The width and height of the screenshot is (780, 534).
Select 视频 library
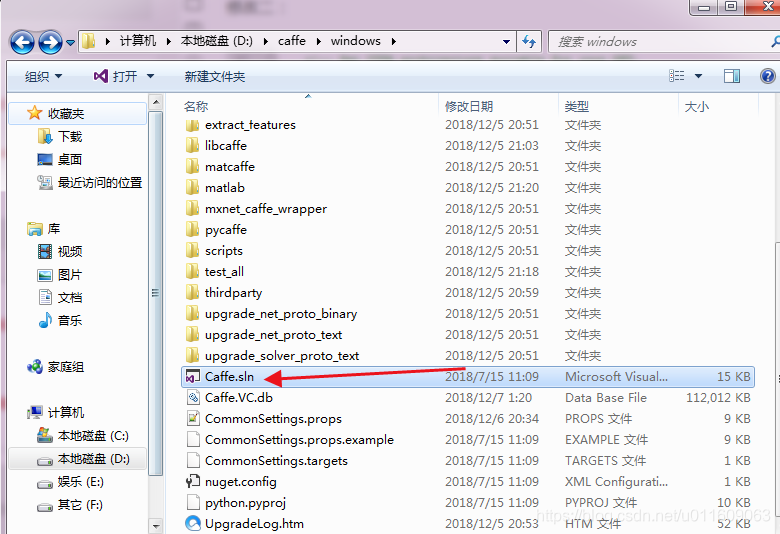coord(70,252)
